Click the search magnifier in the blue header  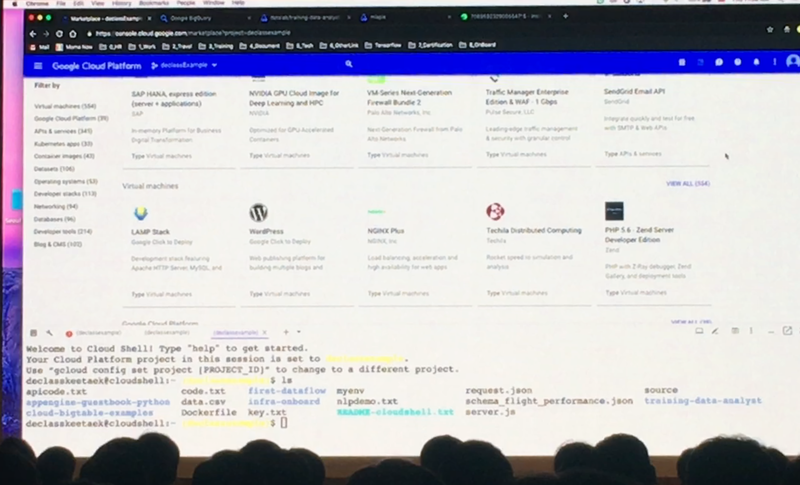(349, 64)
